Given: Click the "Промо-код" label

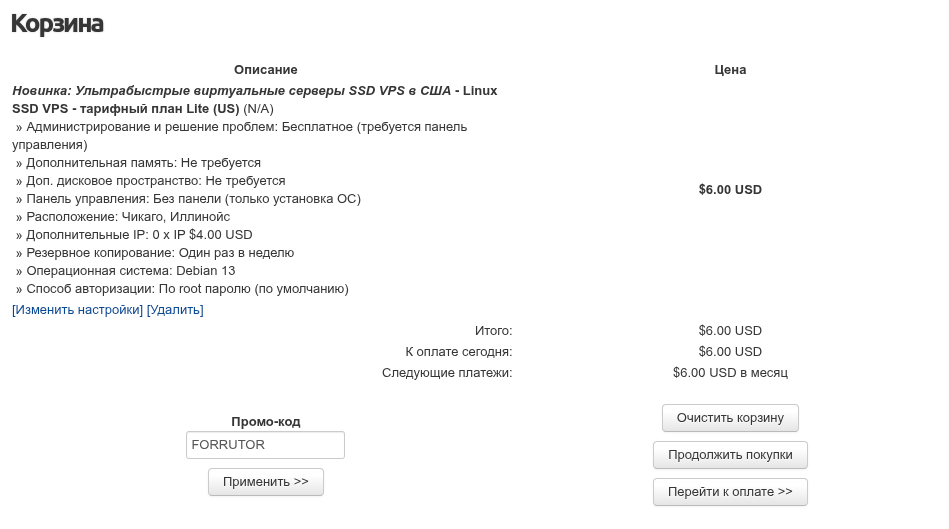Looking at the screenshot, I should (265, 422).
